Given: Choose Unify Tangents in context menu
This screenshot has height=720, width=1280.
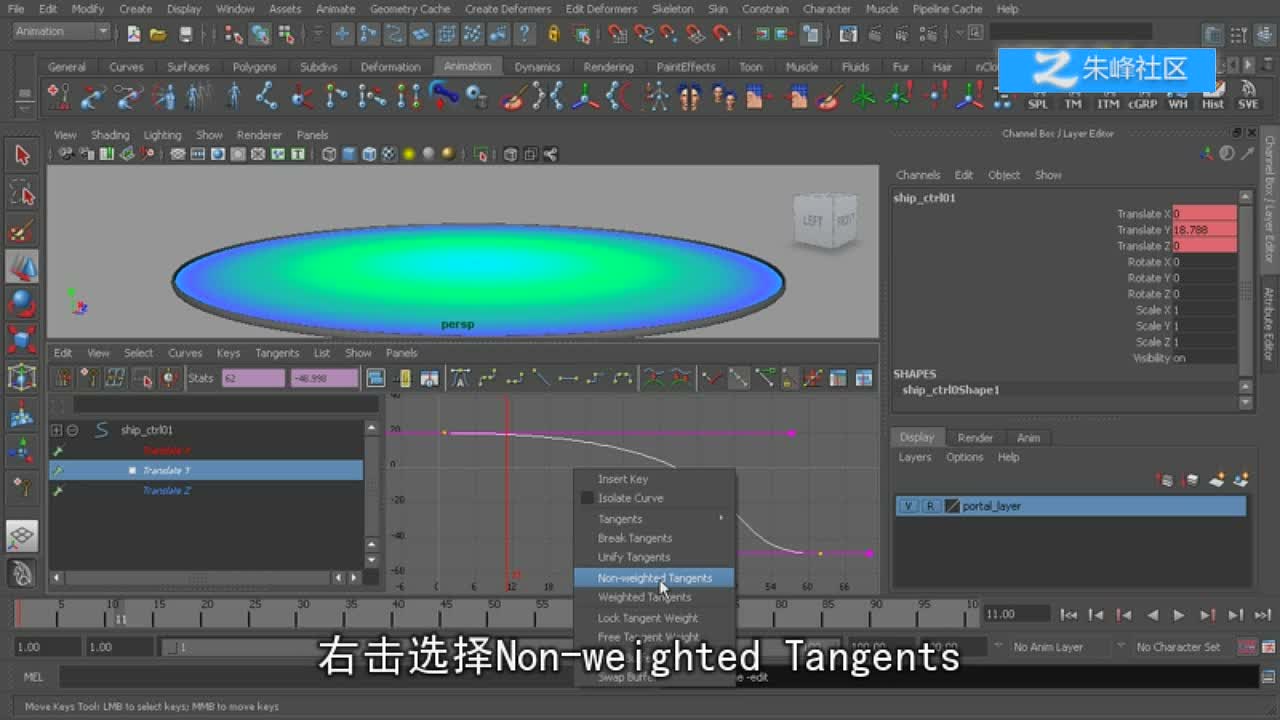Looking at the screenshot, I should pos(654,557).
